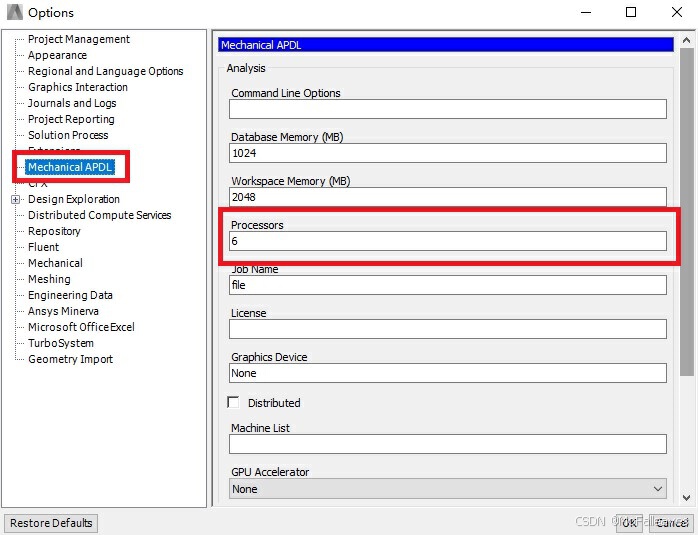Select Project Management in options tree
The width and height of the screenshot is (698, 535).
[79, 39]
